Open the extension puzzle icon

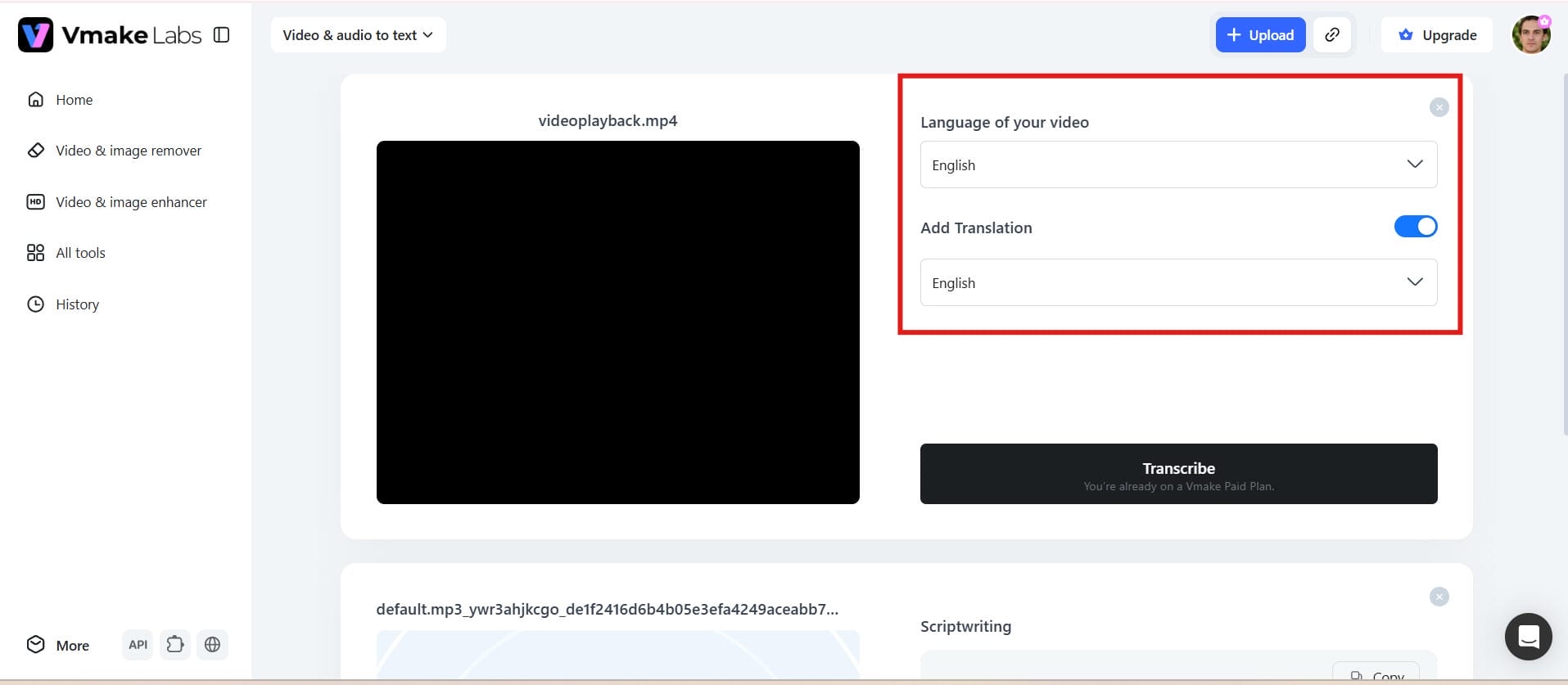(175, 645)
